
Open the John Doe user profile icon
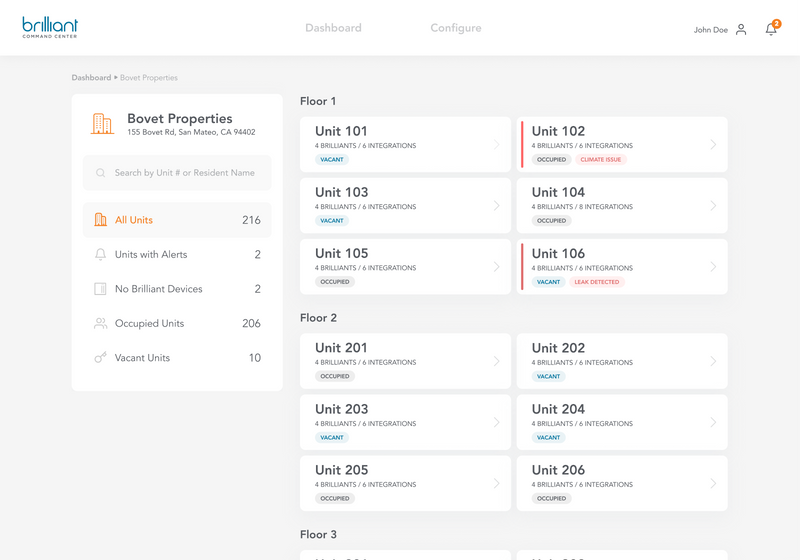click(x=741, y=30)
